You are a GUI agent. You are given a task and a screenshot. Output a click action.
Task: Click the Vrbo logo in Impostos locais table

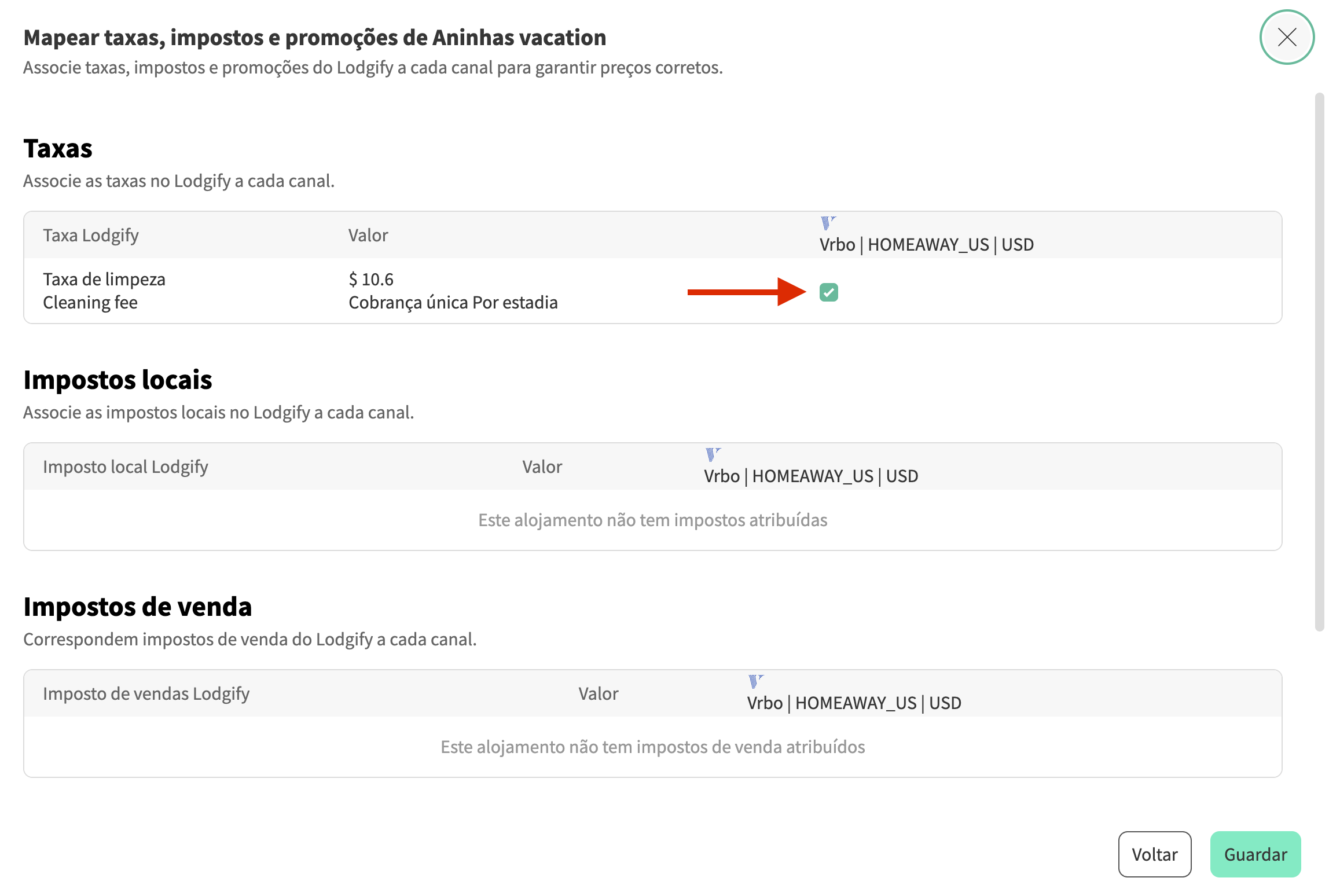tap(713, 454)
